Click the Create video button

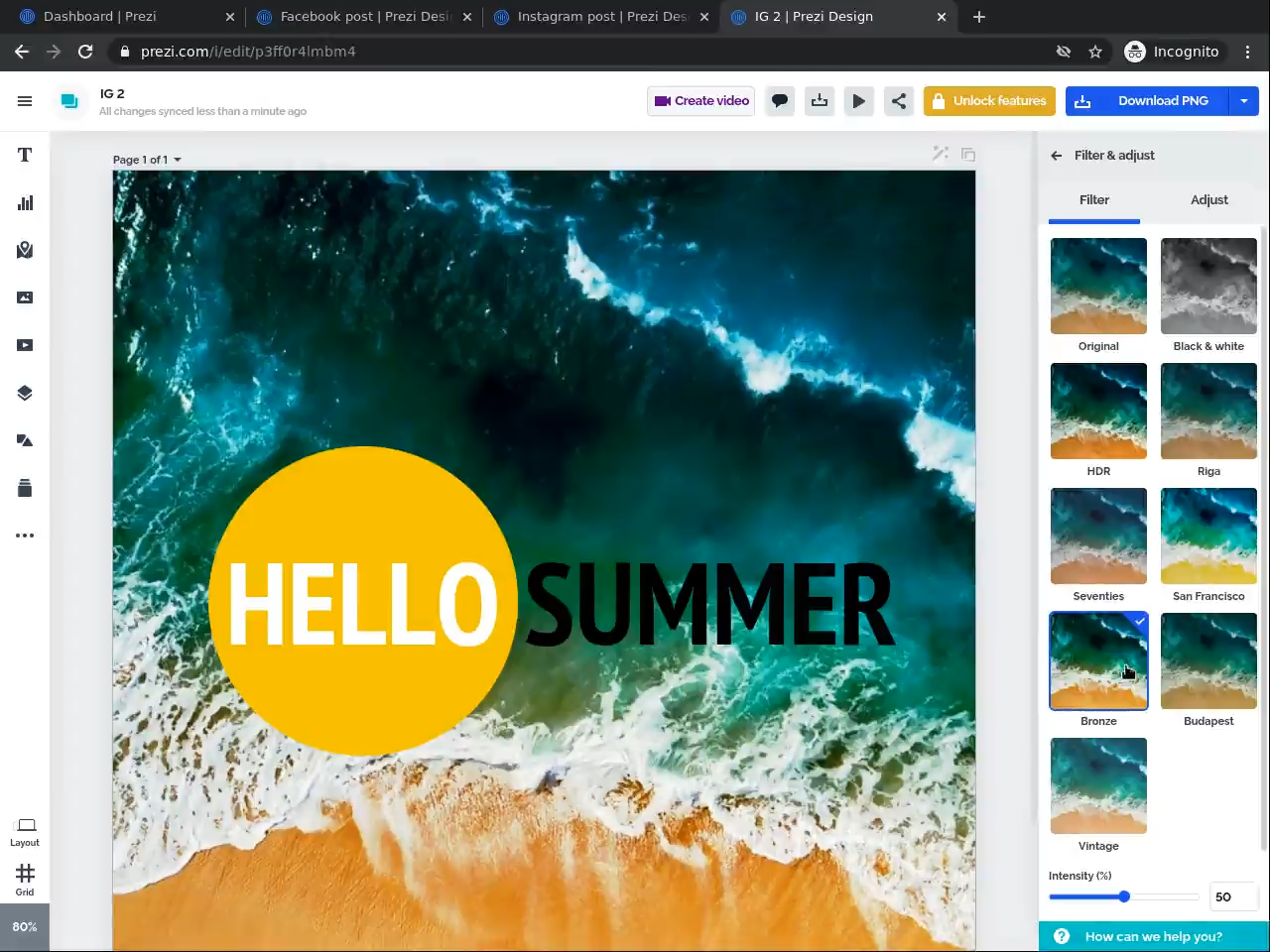[x=701, y=100]
